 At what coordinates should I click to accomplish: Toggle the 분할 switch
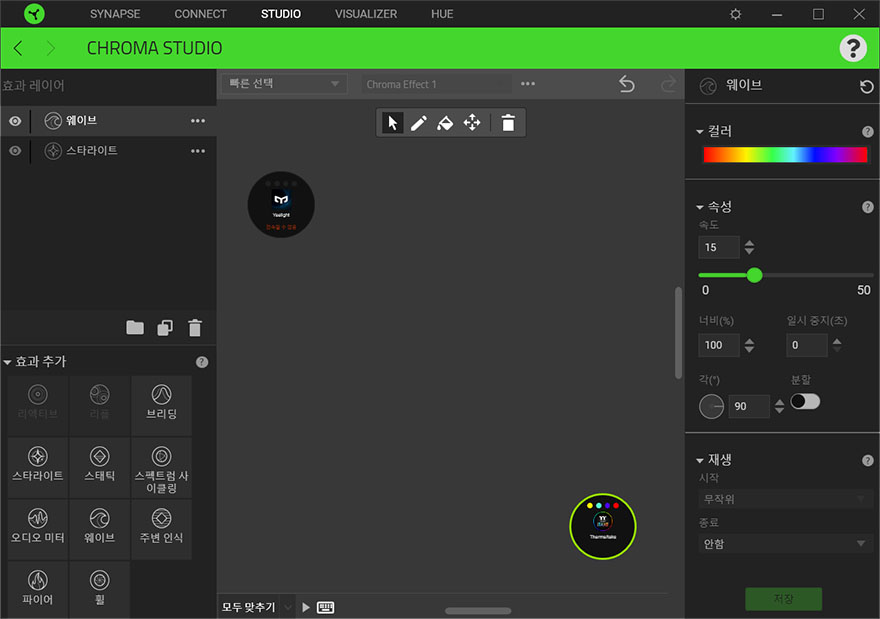coord(805,401)
